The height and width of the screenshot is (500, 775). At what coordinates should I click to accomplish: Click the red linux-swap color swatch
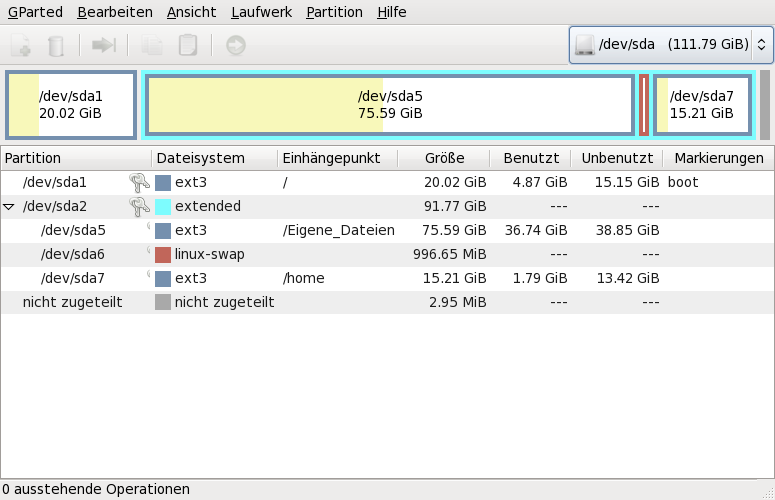(x=163, y=254)
